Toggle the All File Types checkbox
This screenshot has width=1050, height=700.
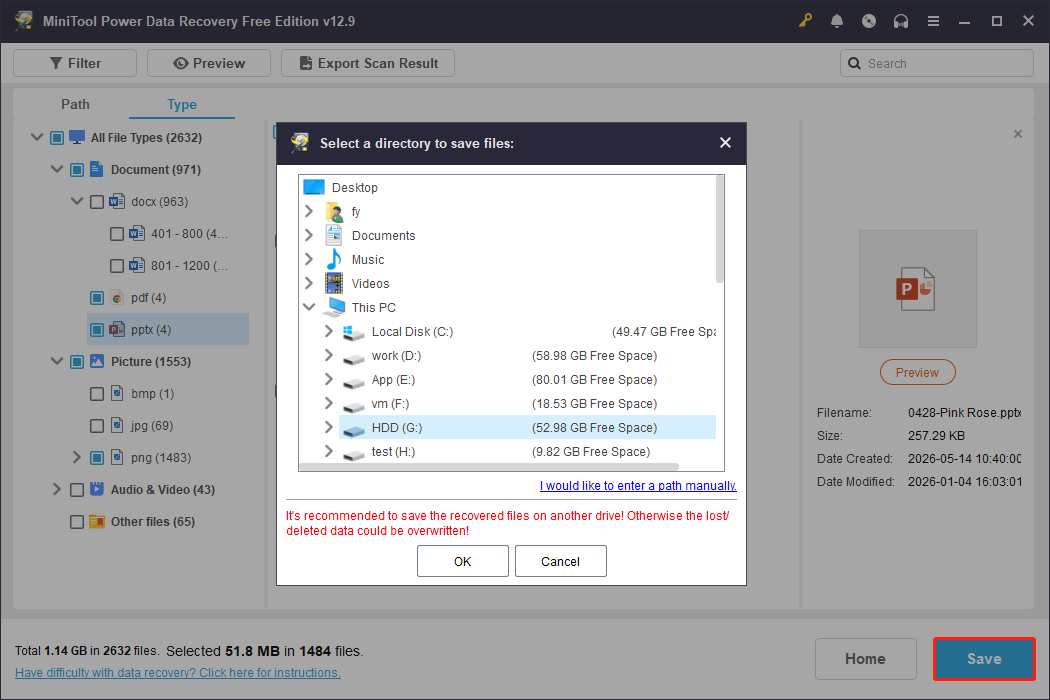[x=57, y=138]
